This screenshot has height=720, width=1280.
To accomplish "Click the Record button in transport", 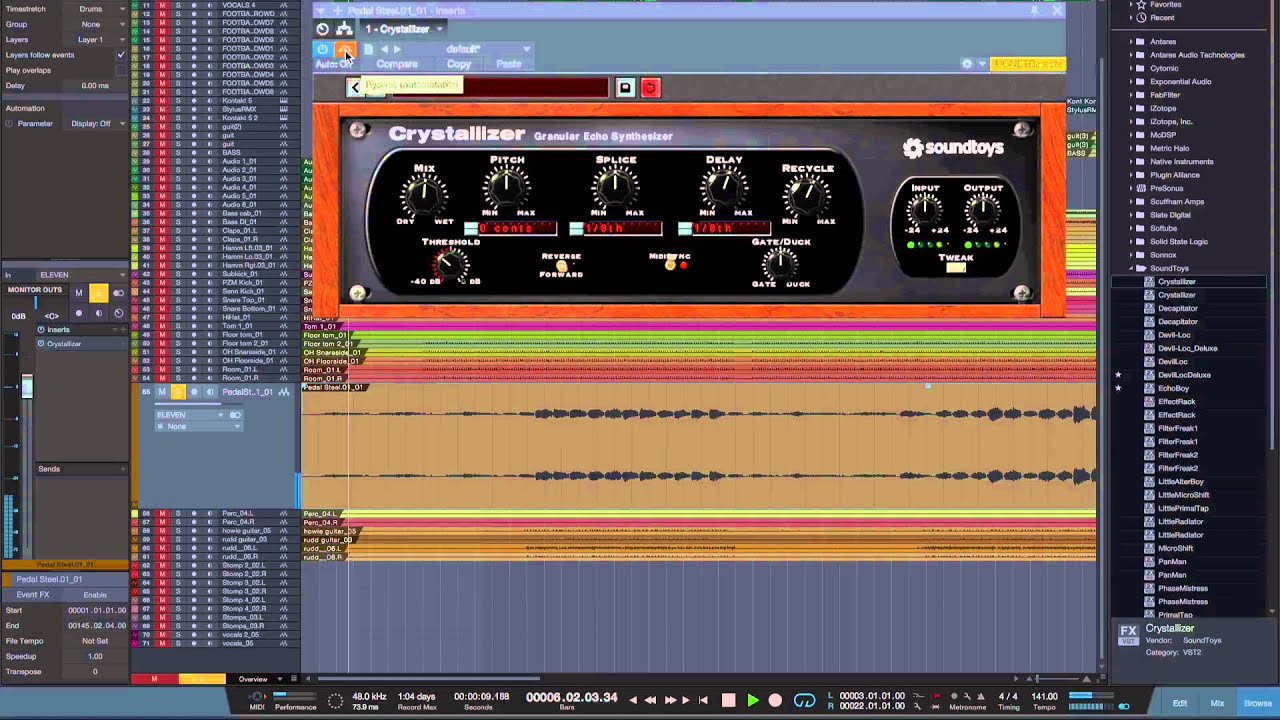I will (775, 701).
